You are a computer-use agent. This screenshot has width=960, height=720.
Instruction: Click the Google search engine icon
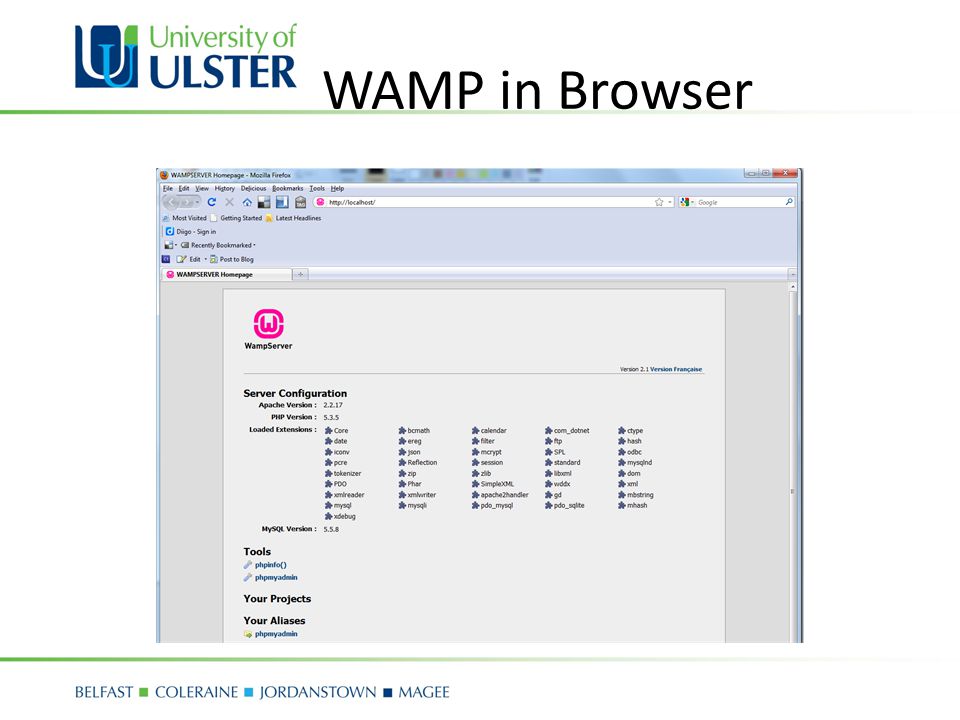click(685, 202)
